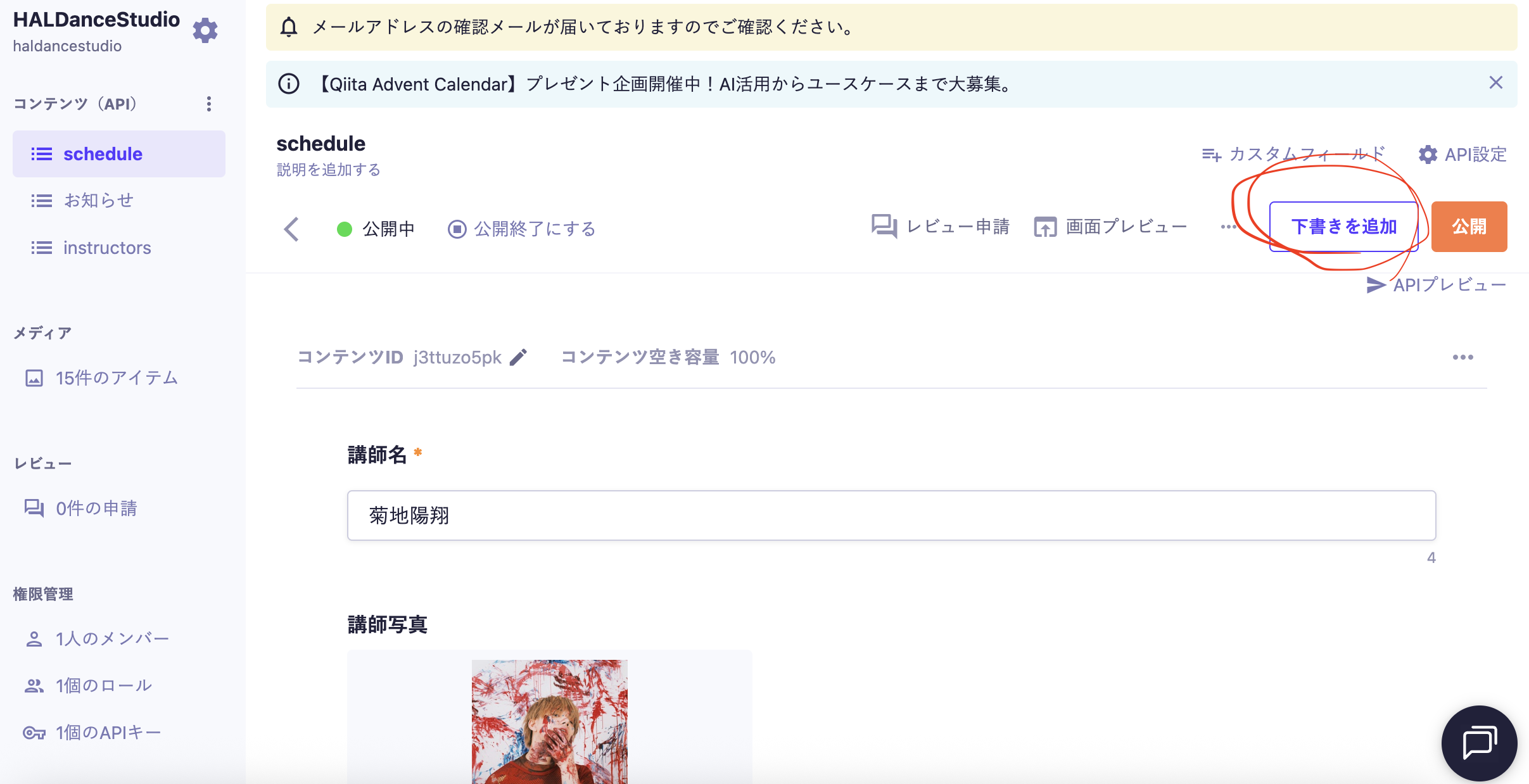1529x784 pixels.
Task: Open the content row ellipsis menu
Action: [x=1462, y=358]
